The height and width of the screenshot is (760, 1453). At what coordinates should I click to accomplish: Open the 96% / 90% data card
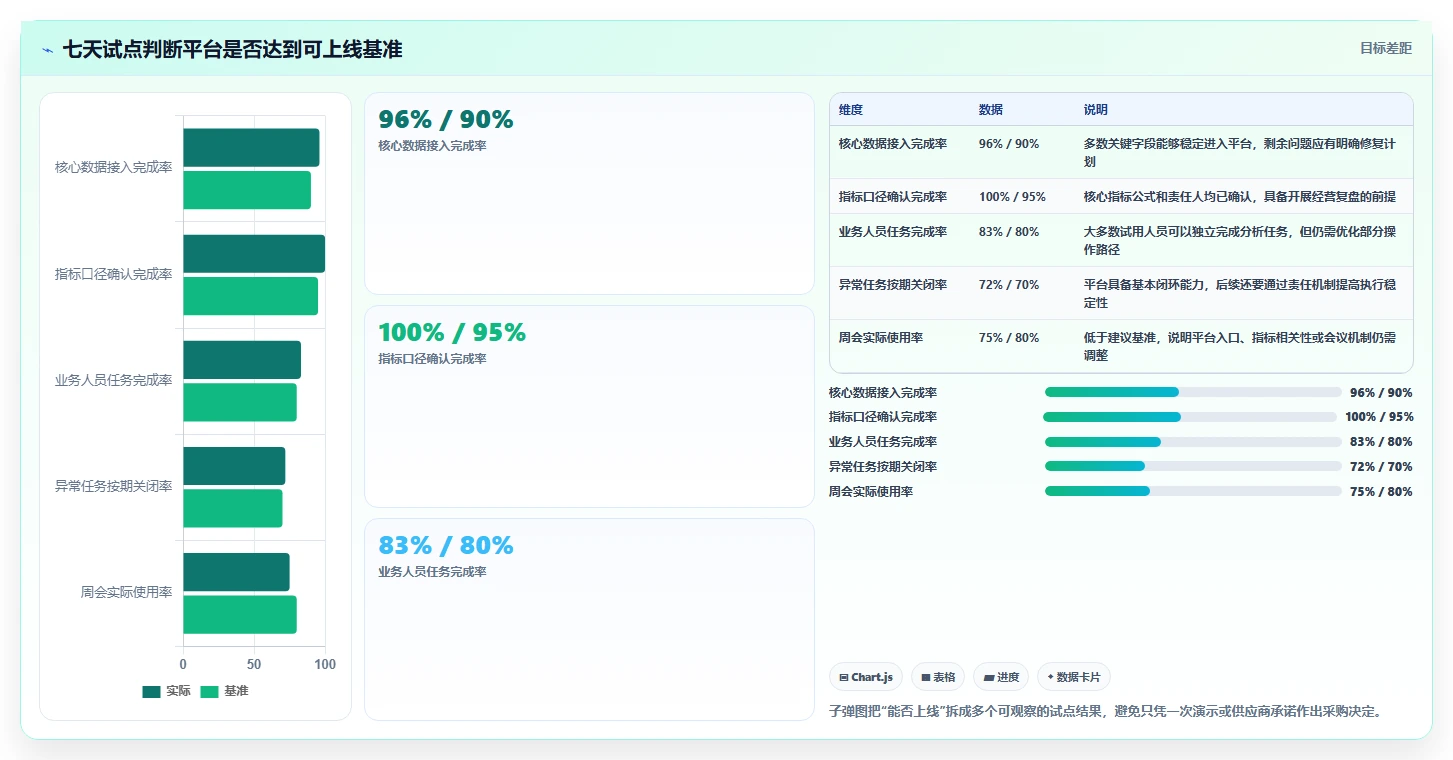589,193
